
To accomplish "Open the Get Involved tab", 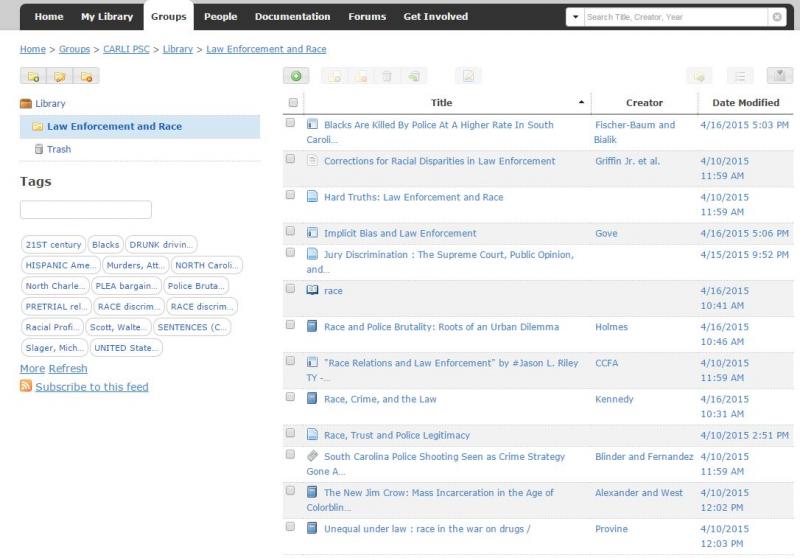I will click(436, 16).
